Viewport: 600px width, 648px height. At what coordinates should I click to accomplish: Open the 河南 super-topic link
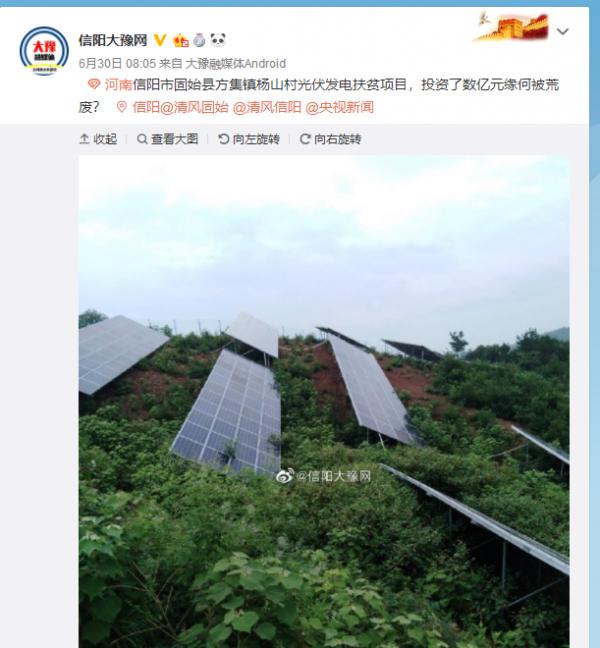coord(118,84)
